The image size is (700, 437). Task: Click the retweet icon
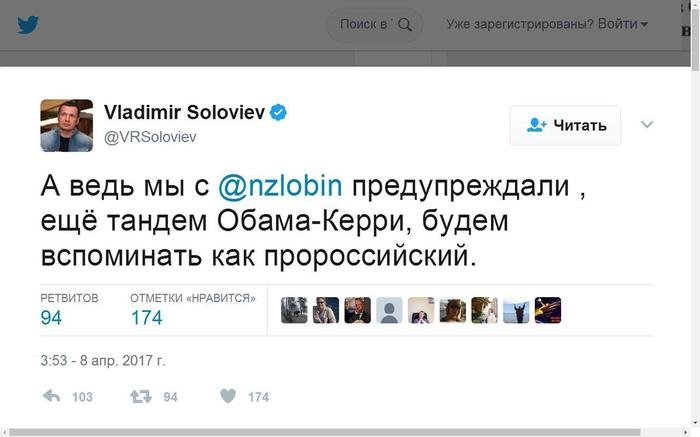coord(140,397)
